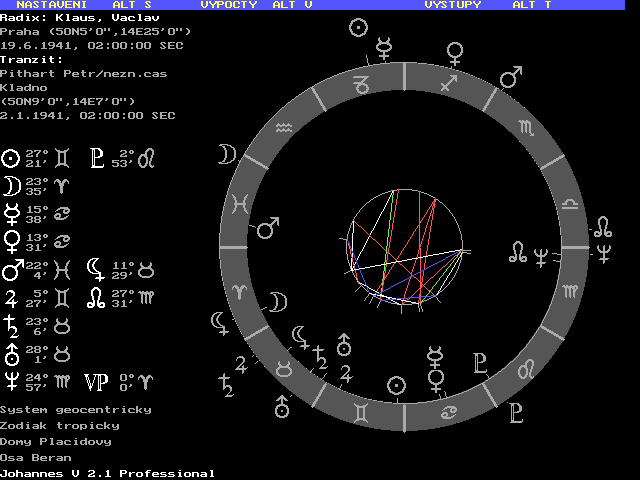Click the Capricorn sign in the zodiac ring

[x=361, y=84]
